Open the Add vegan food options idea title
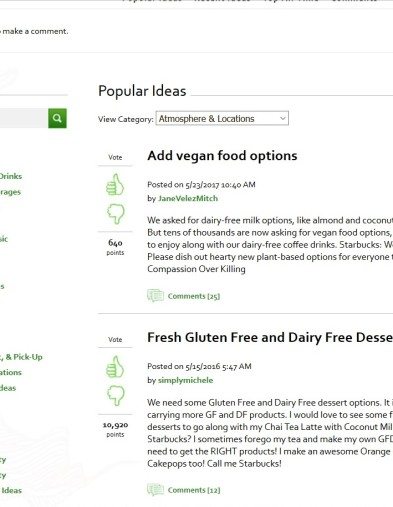 tap(222, 156)
